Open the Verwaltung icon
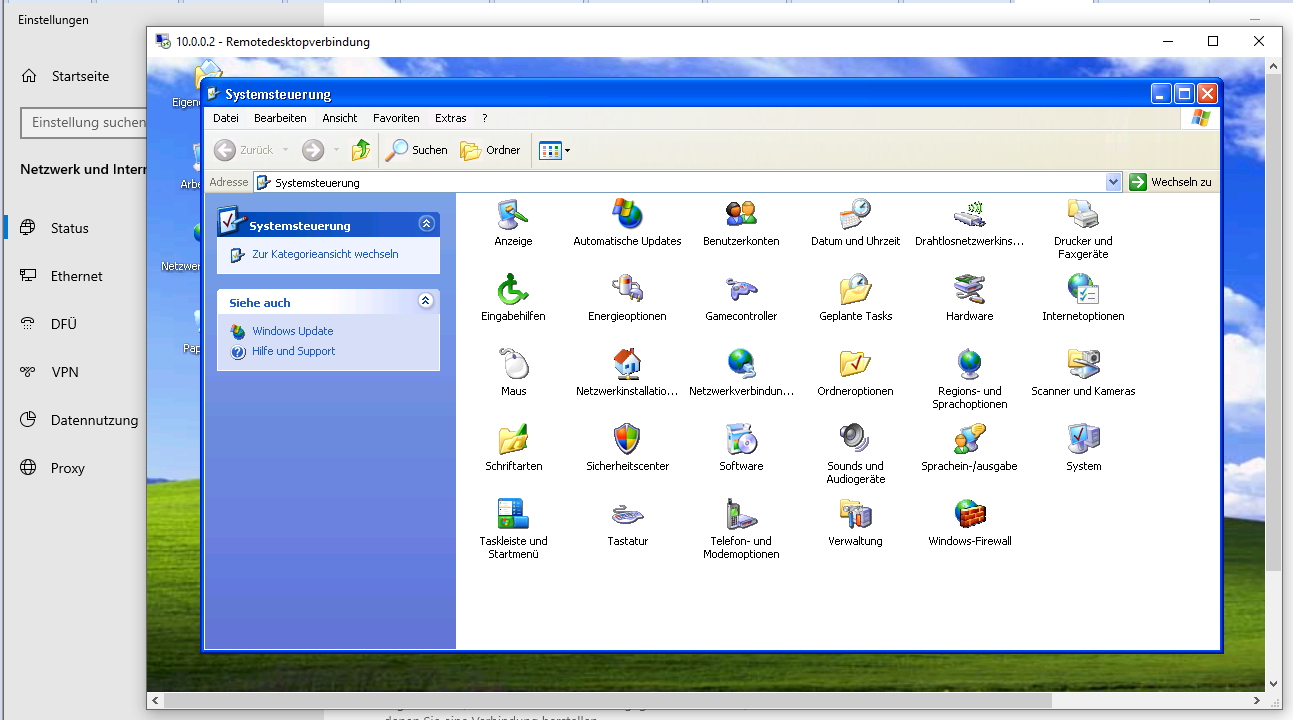The image size is (1293, 720). (855, 514)
